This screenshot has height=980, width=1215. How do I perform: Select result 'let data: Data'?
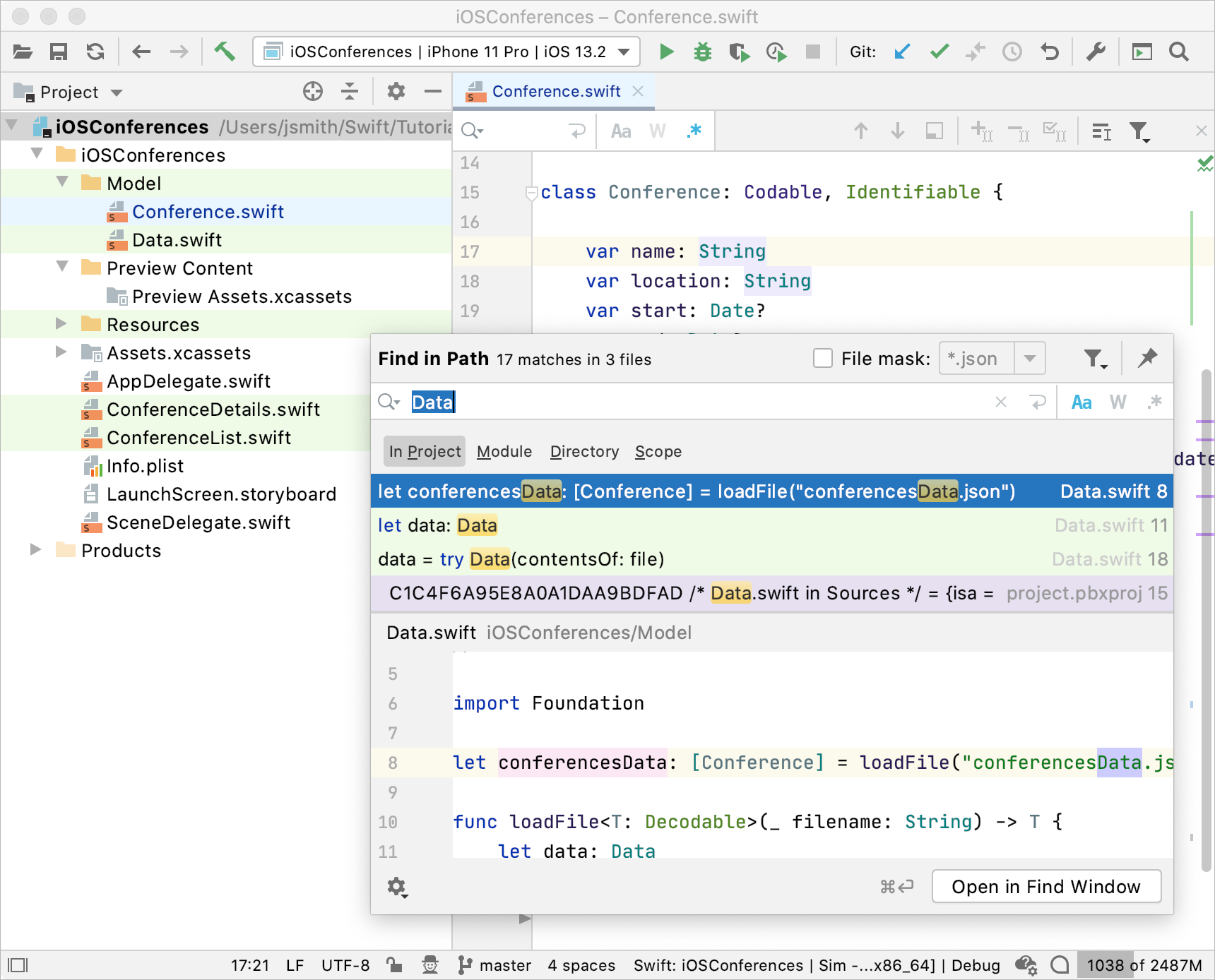[772, 525]
